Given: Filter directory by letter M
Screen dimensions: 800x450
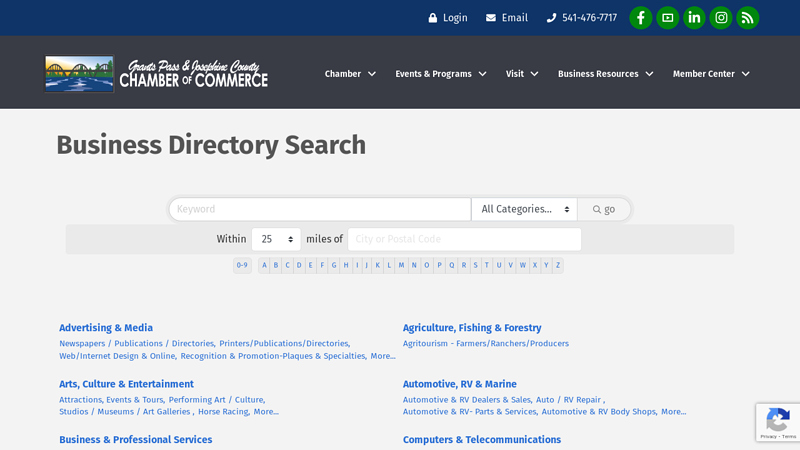Looking at the screenshot, I should tap(402, 265).
